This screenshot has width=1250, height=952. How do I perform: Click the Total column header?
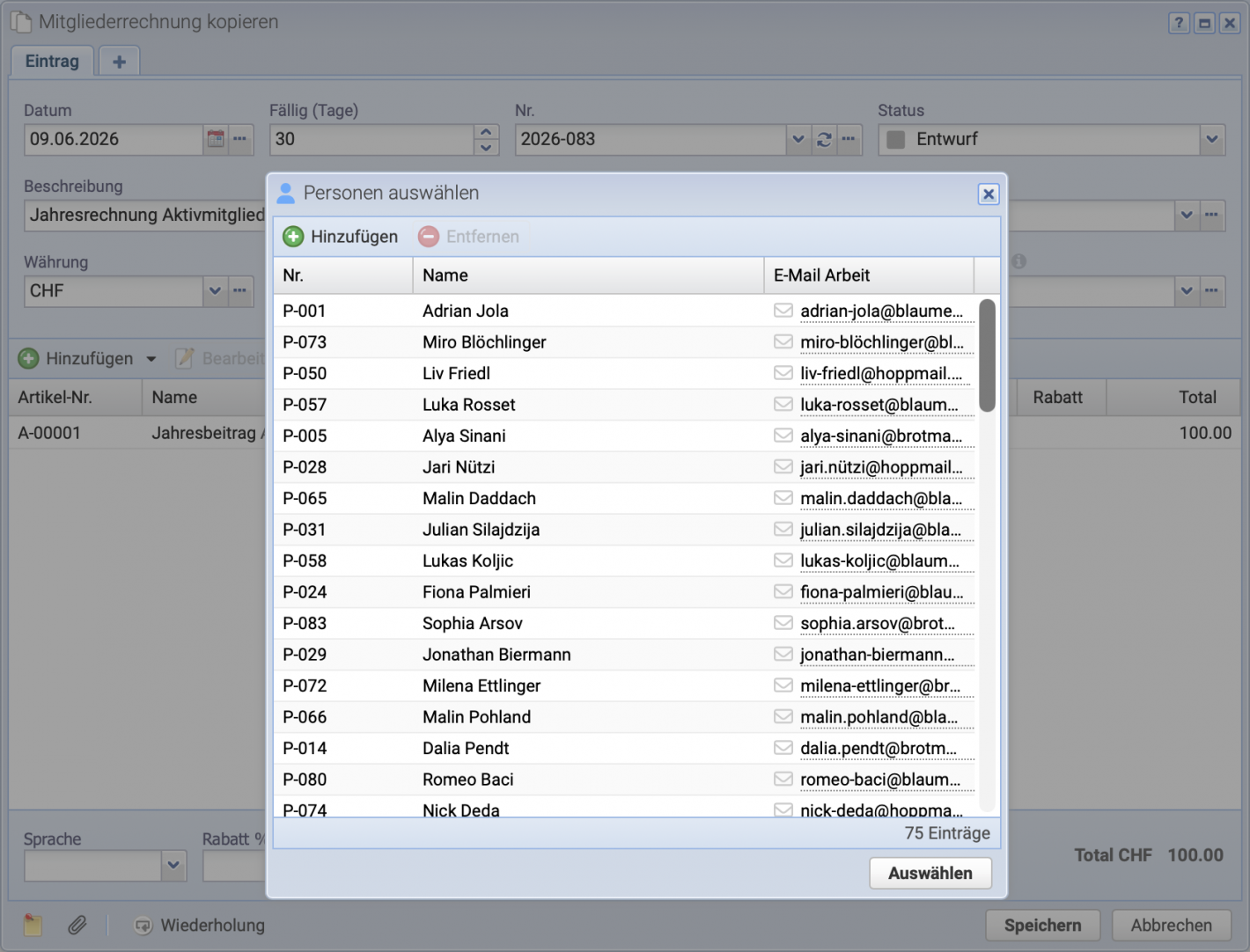point(1173,398)
